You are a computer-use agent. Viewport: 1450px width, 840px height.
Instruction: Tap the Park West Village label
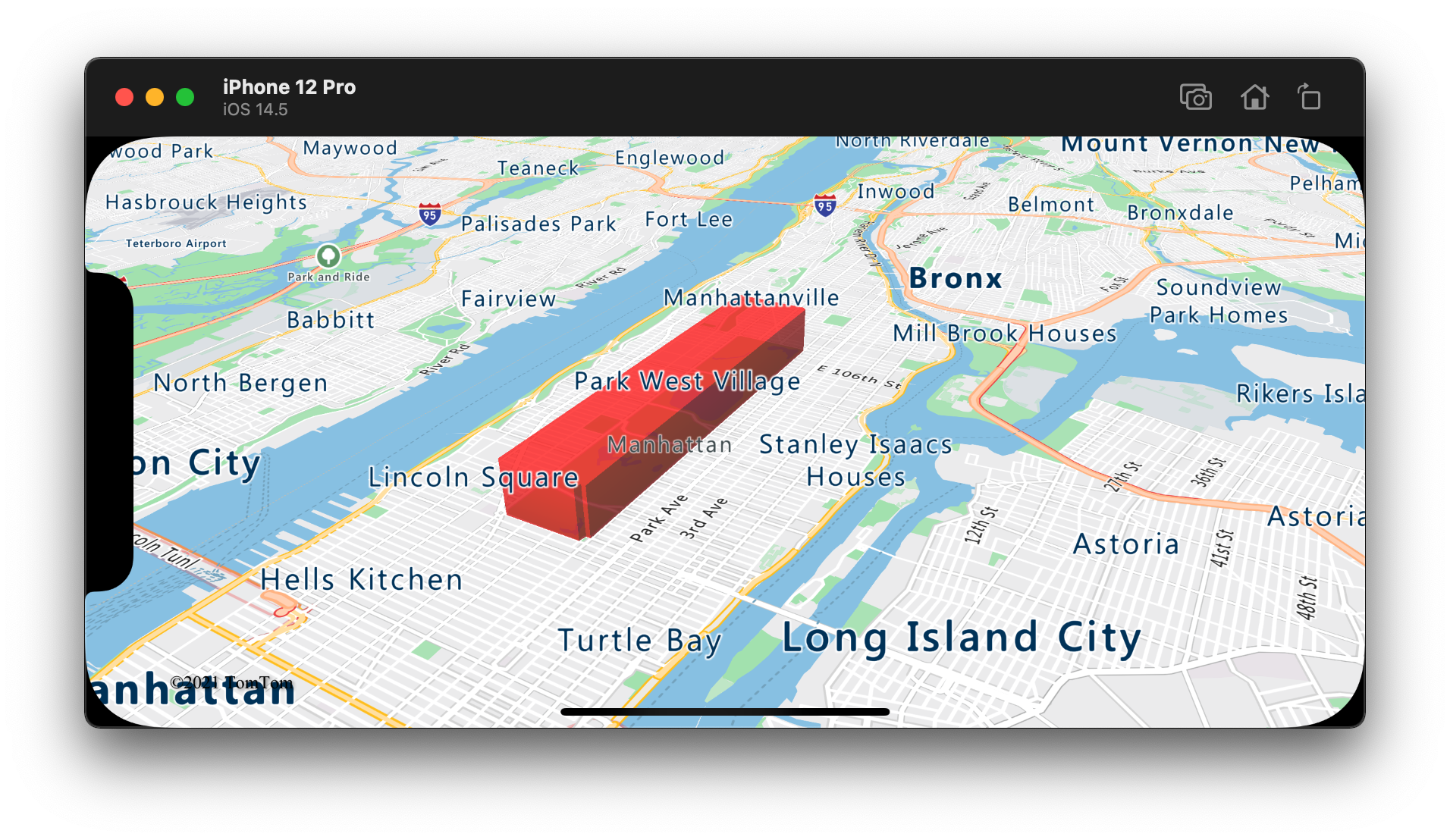click(x=687, y=381)
